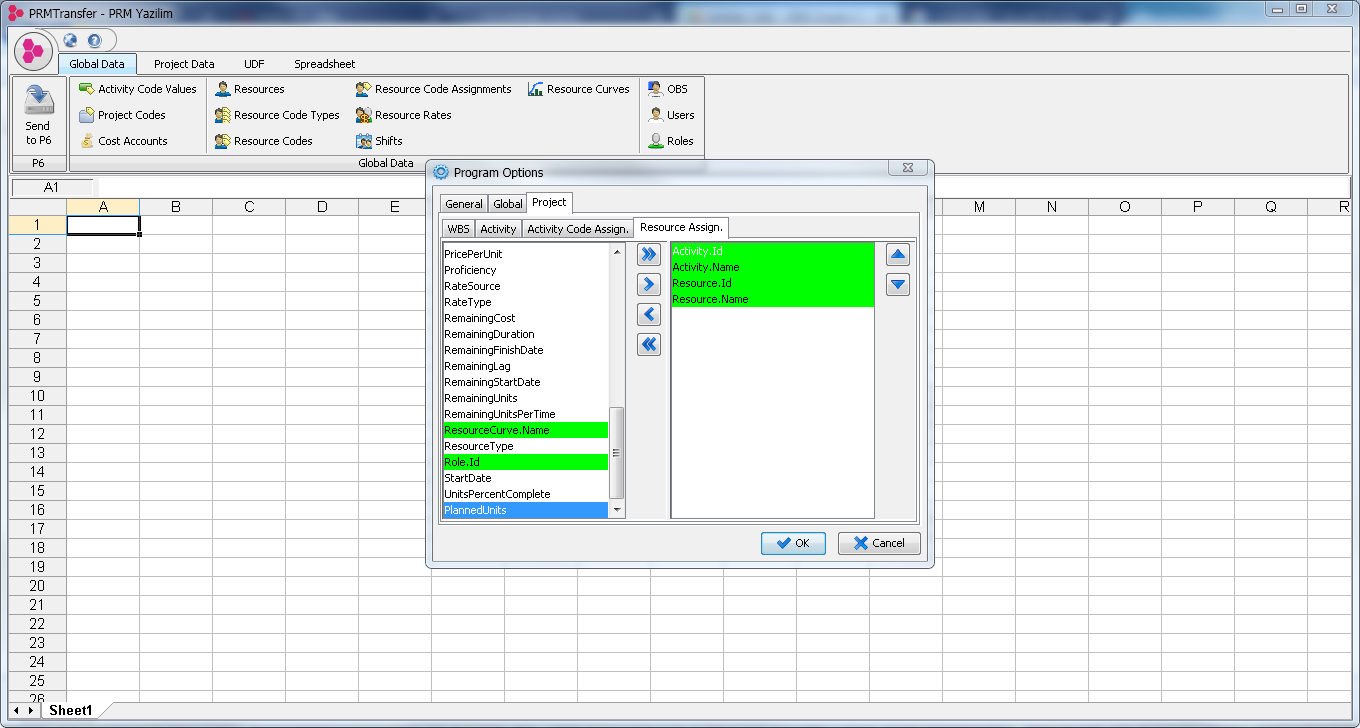The image size is (1360, 728).
Task: Click the single left arrow remove button
Action: [x=649, y=314]
